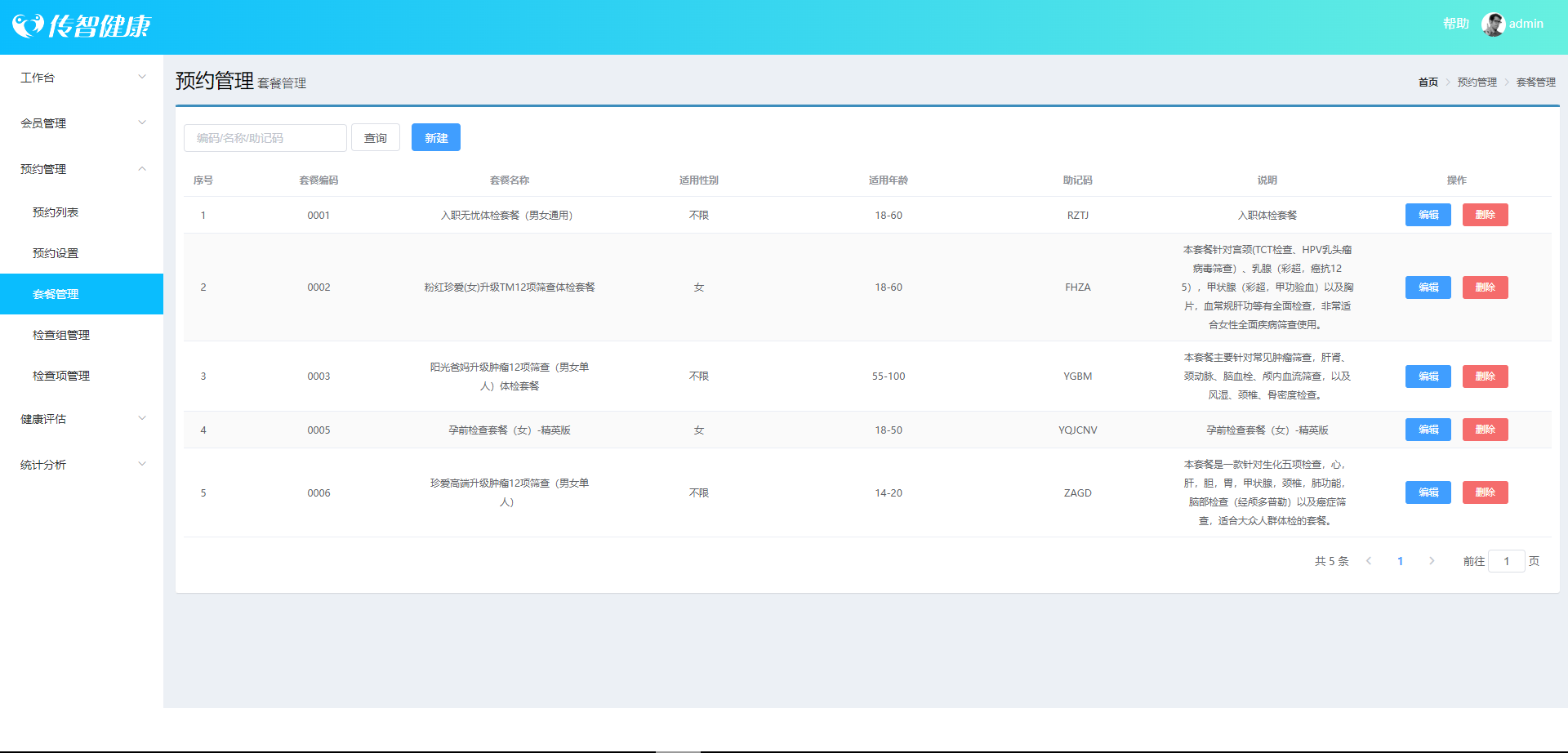Click package code 0005 cell
The image size is (1568, 753).
318,430
